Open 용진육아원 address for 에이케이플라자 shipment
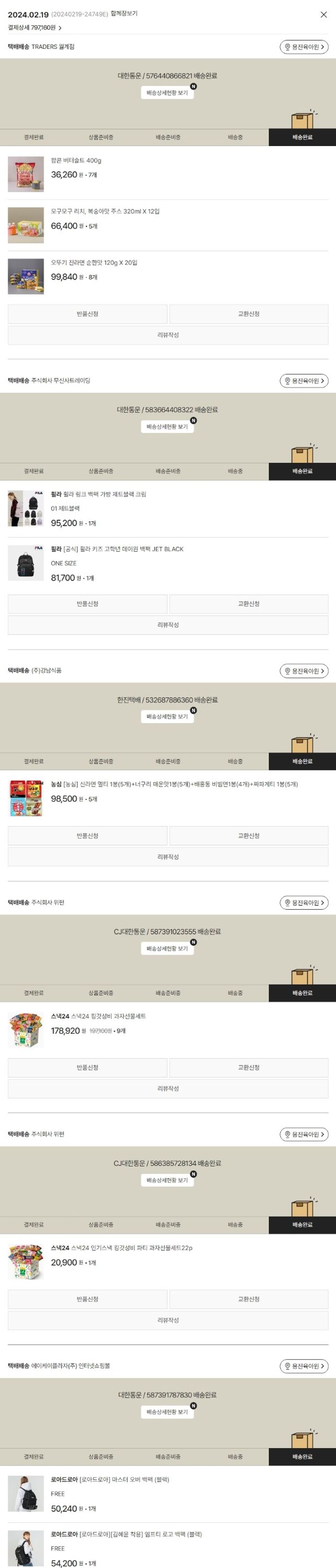 pyautogui.click(x=304, y=1366)
